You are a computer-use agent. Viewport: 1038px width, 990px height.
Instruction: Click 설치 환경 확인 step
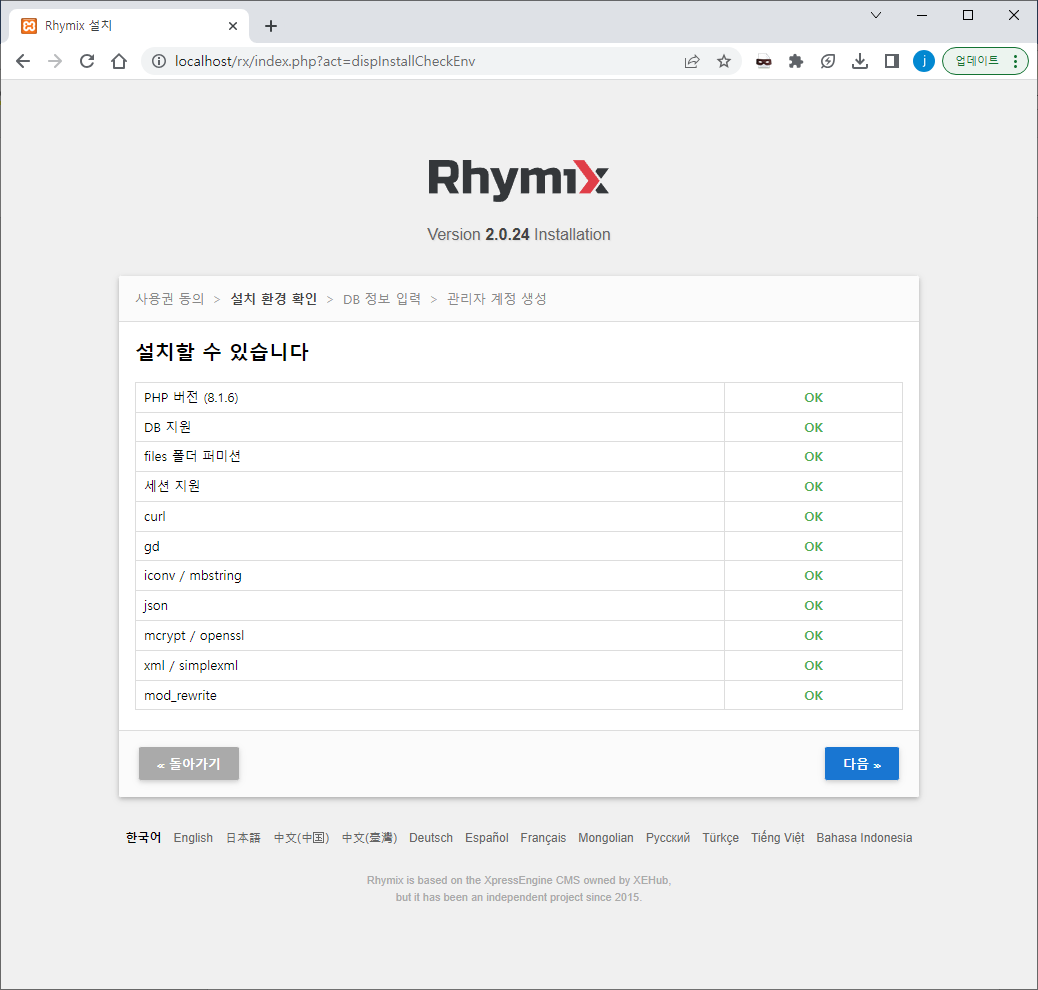(x=273, y=299)
